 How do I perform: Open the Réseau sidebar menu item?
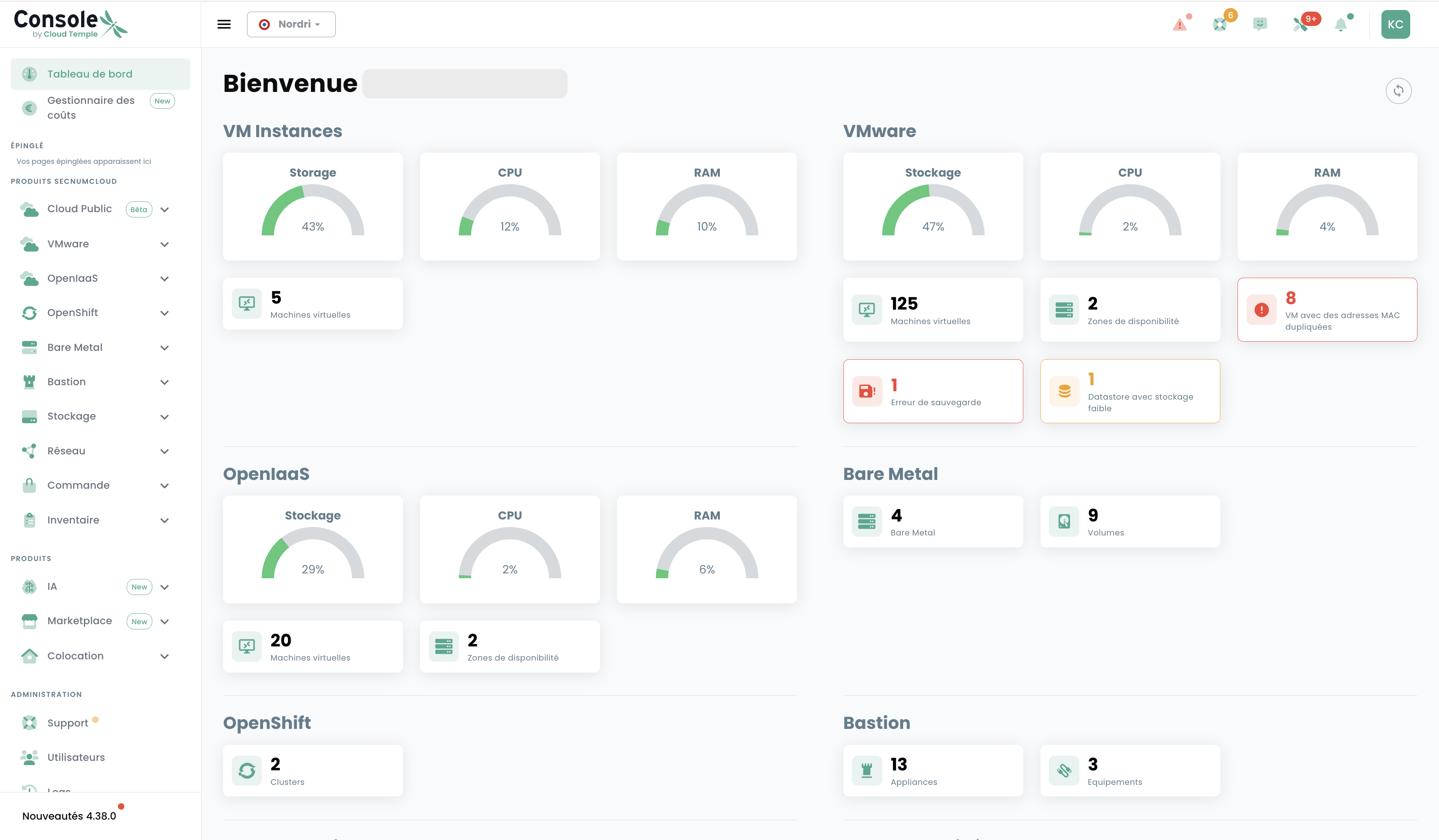tap(100, 450)
